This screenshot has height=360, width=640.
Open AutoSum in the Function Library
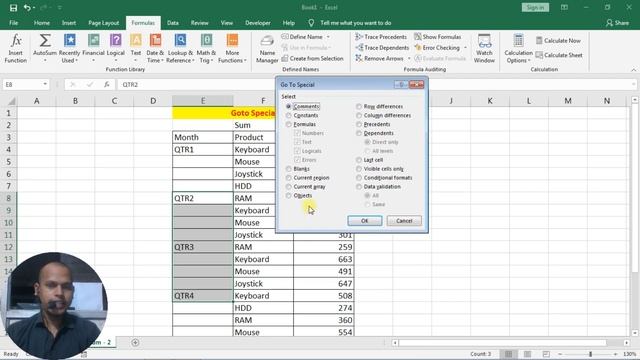(44, 48)
